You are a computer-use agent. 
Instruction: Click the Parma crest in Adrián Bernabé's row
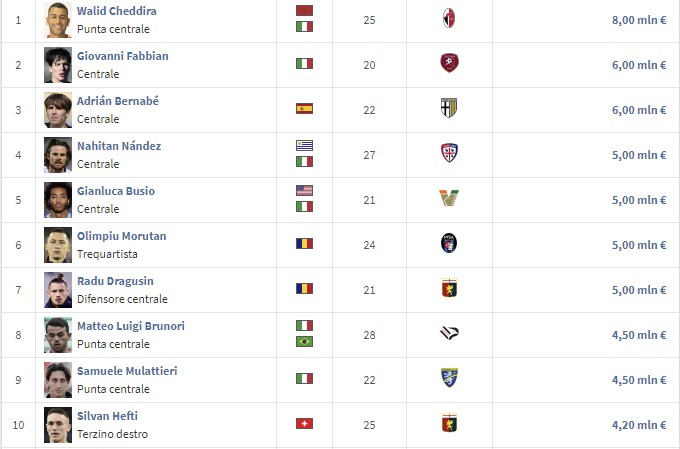click(448, 108)
